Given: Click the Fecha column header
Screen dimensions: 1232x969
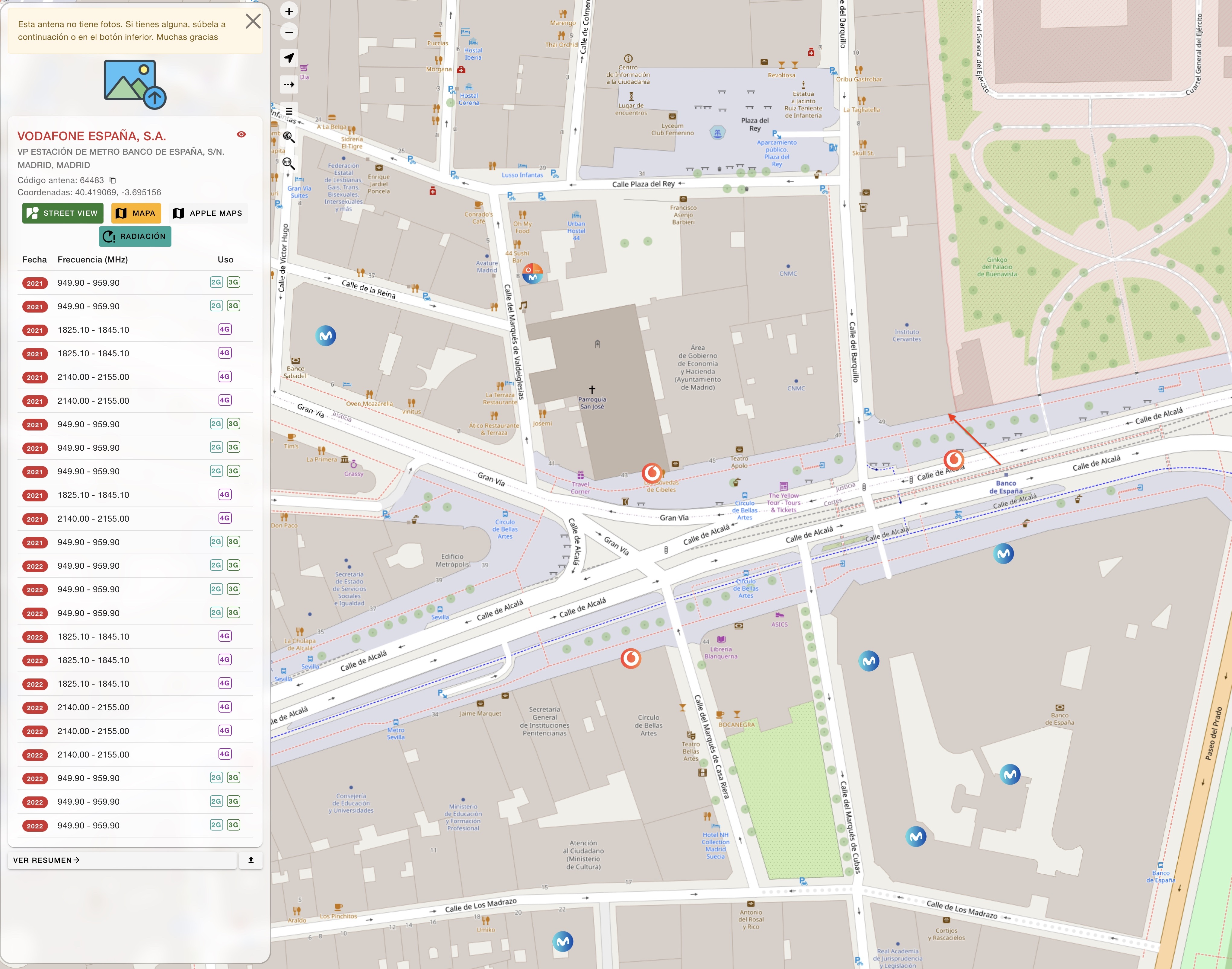Looking at the screenshot, I should (35, 260).
